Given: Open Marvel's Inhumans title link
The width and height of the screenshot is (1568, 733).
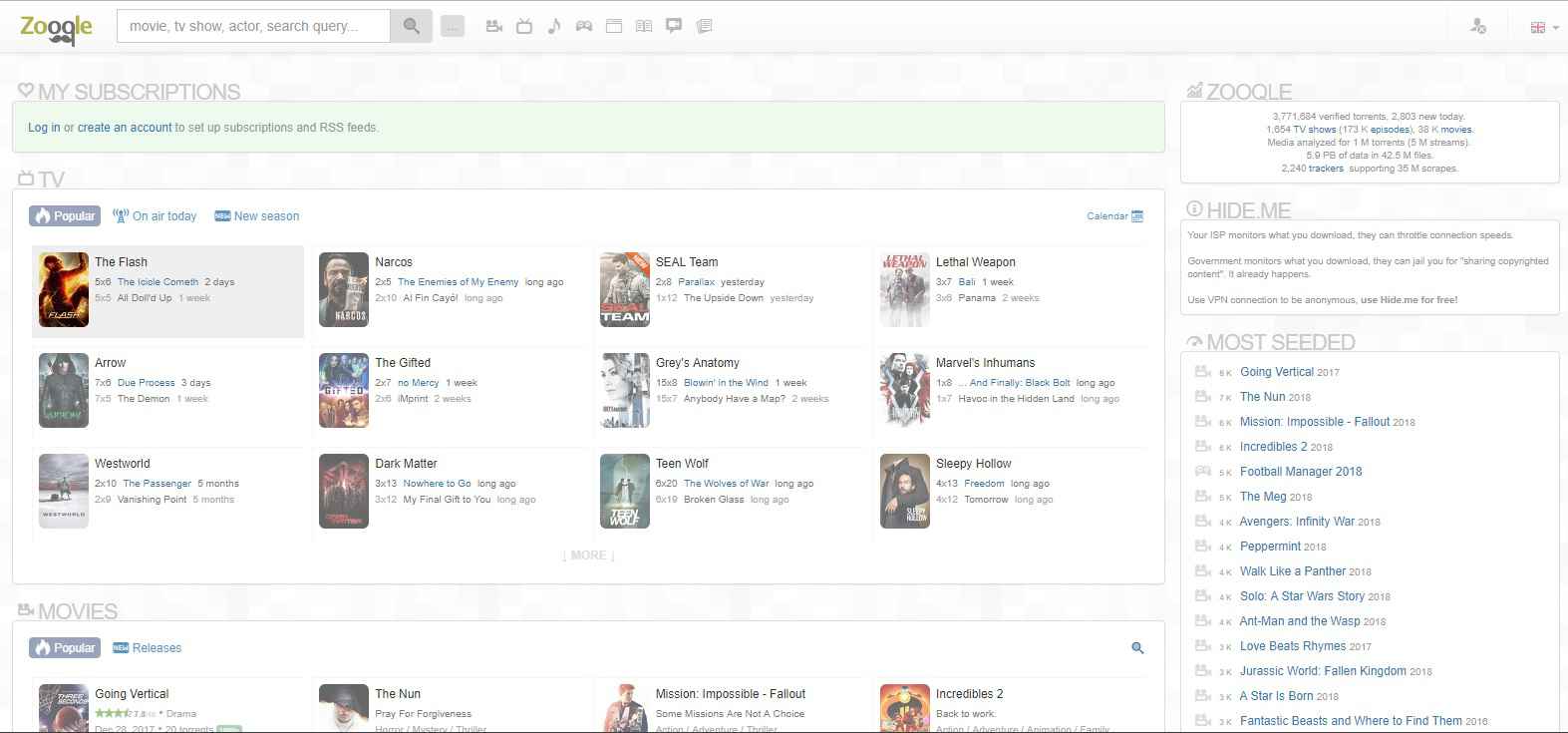Looking at the screenshot, I should (986, 363).
